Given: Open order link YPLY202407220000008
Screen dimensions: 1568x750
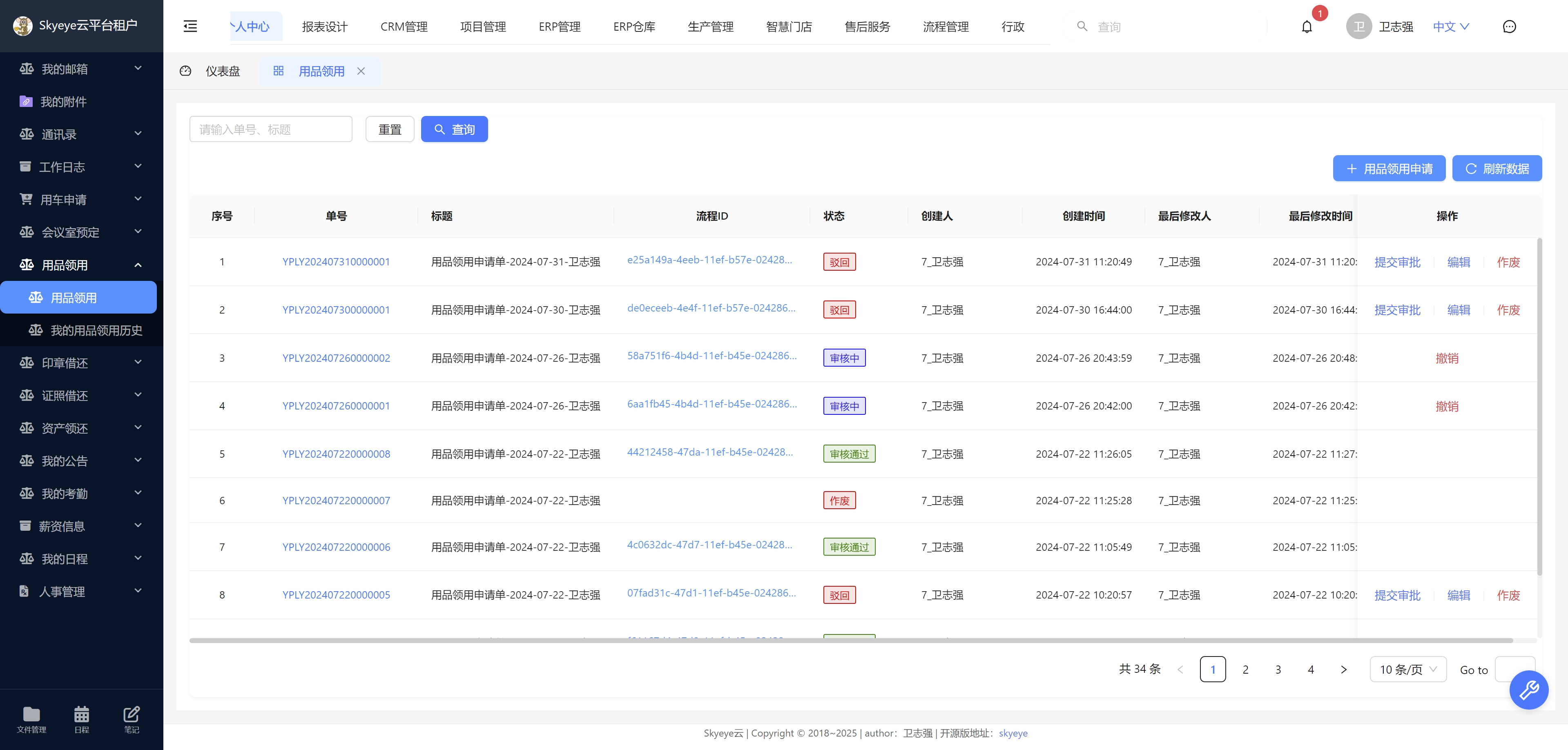Looking at the screenshot, I should [336, 454].
